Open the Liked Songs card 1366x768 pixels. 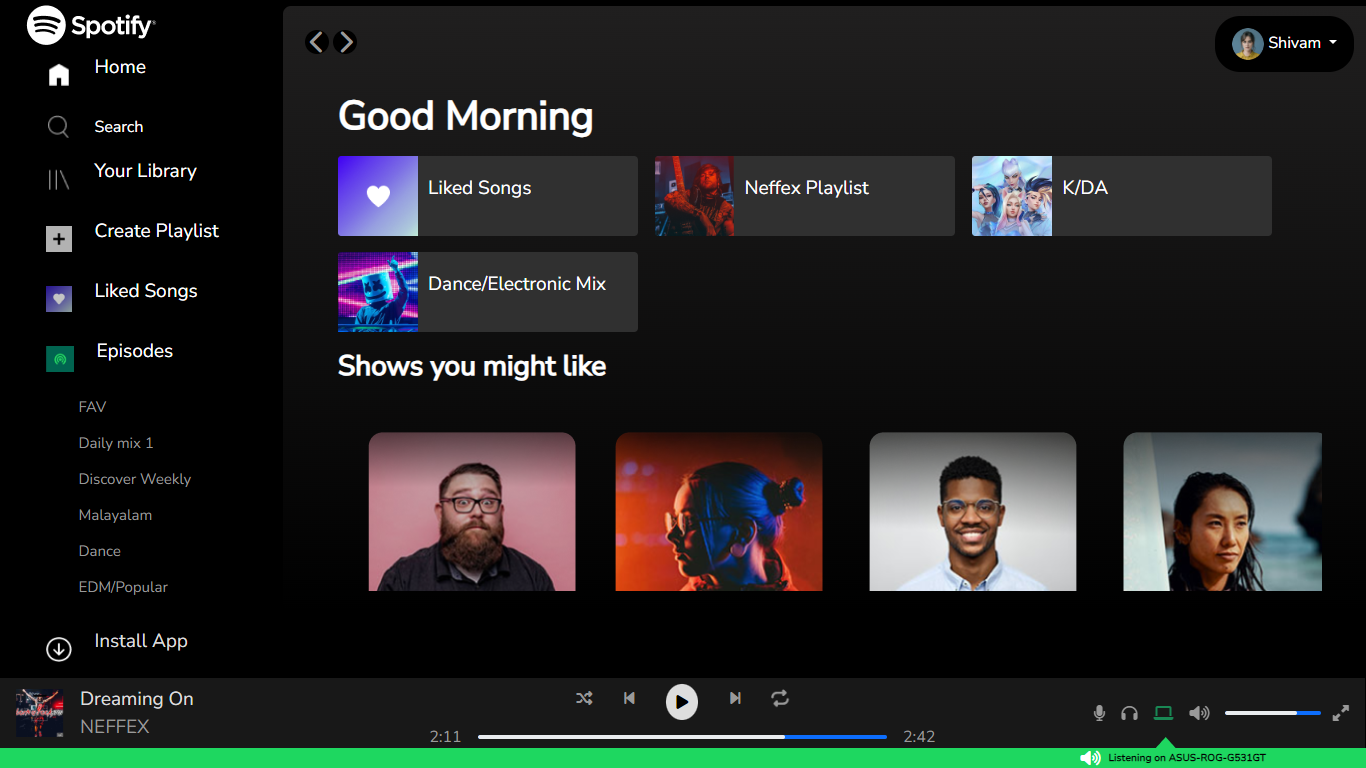(488, 196)
